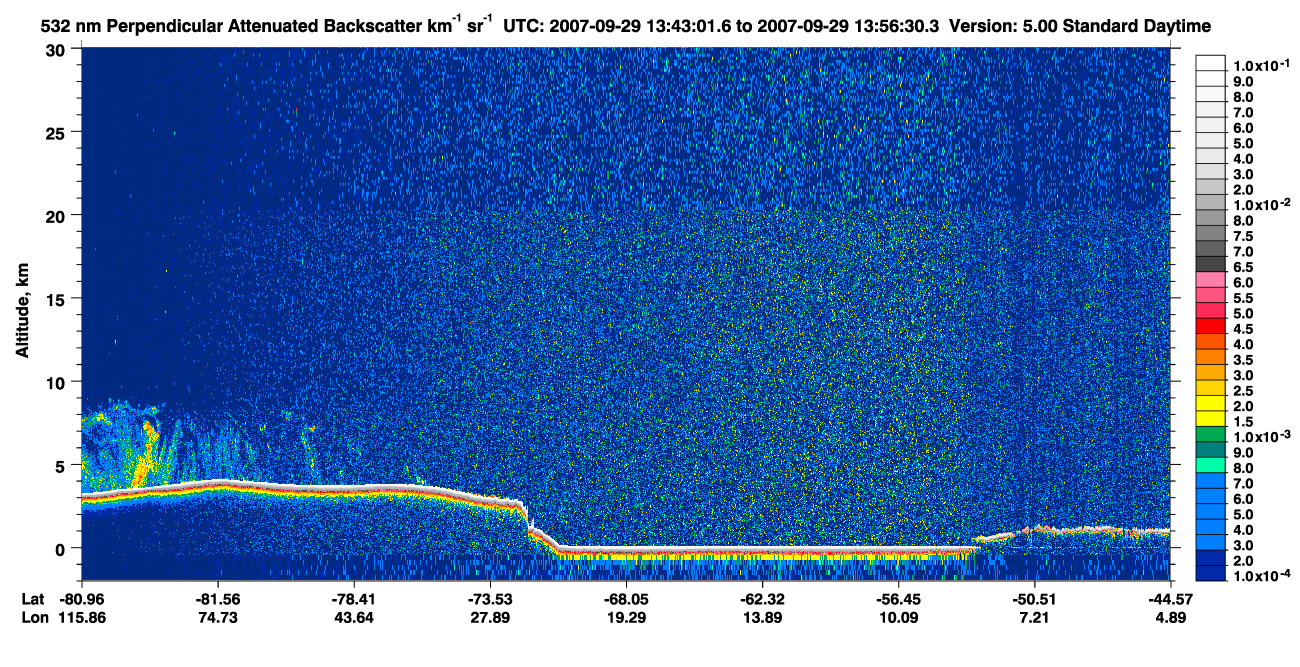Pick the darkest navy swatch above the 1.0x10-4 label
This screenshot has width=1300, height=667.
tap(1210, 573)
